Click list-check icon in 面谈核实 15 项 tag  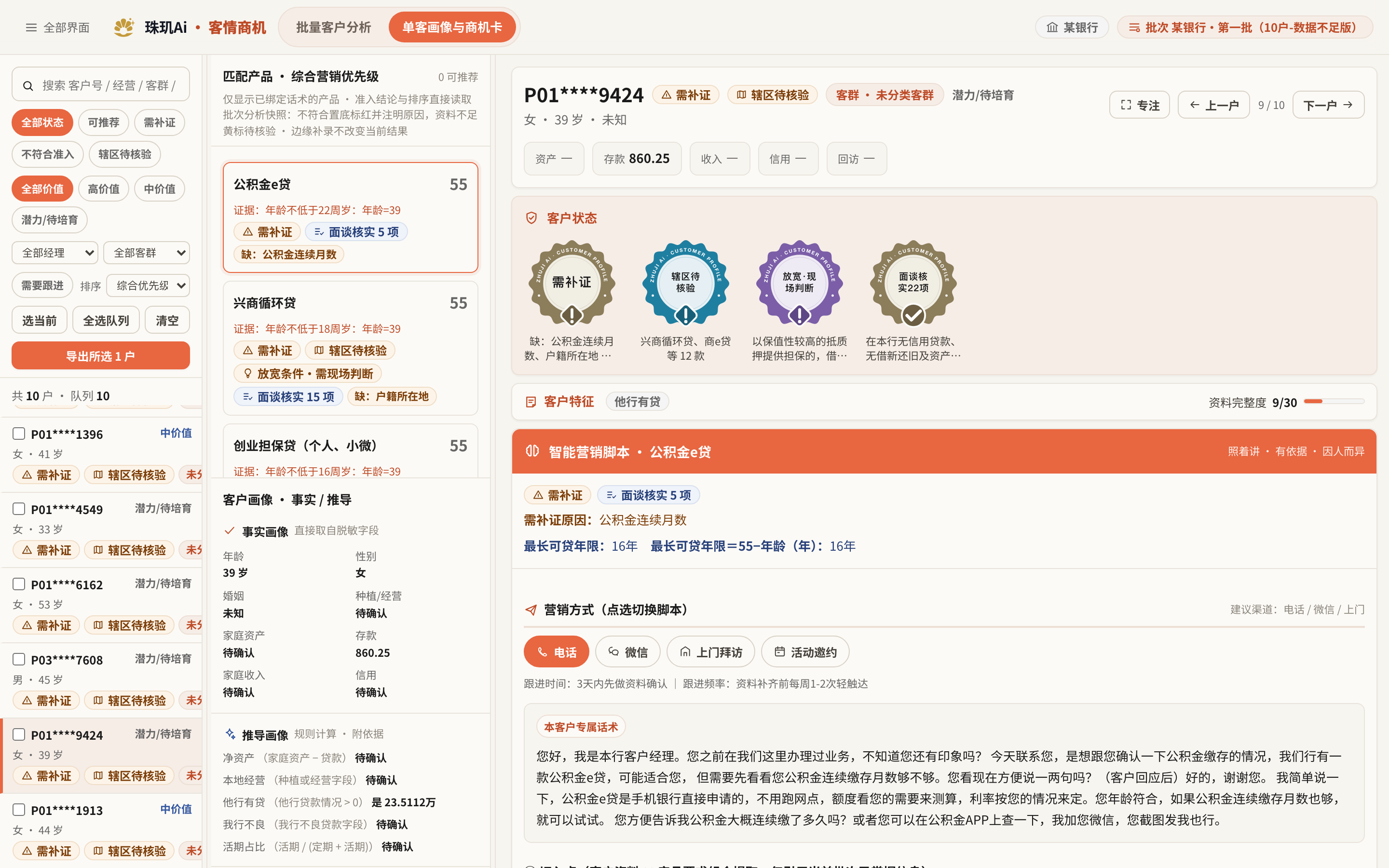[248, 397]
